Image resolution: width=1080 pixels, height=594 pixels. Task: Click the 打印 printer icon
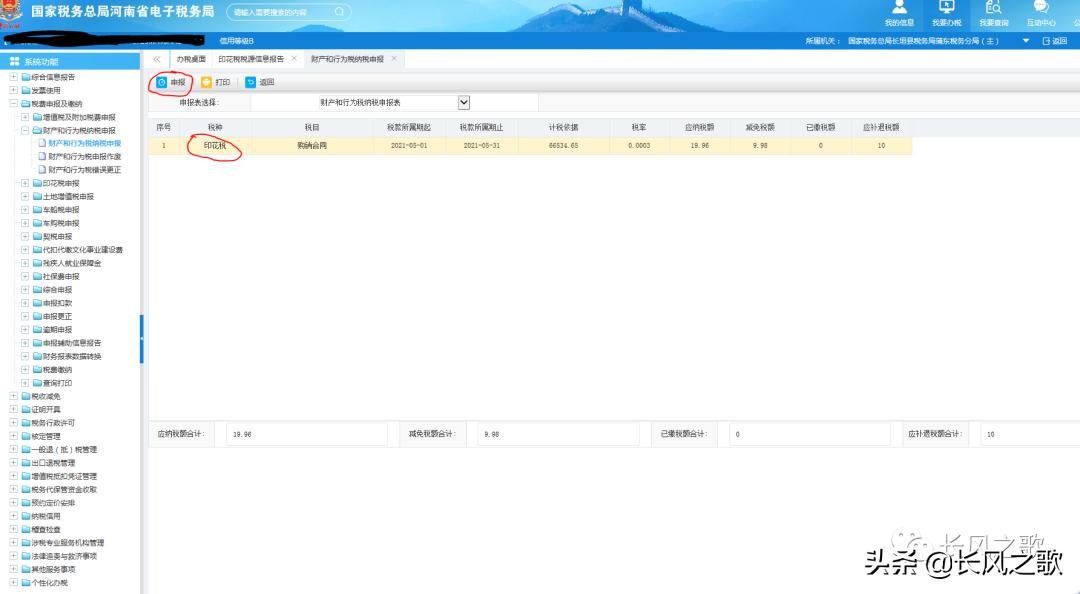tap(206, 82)
